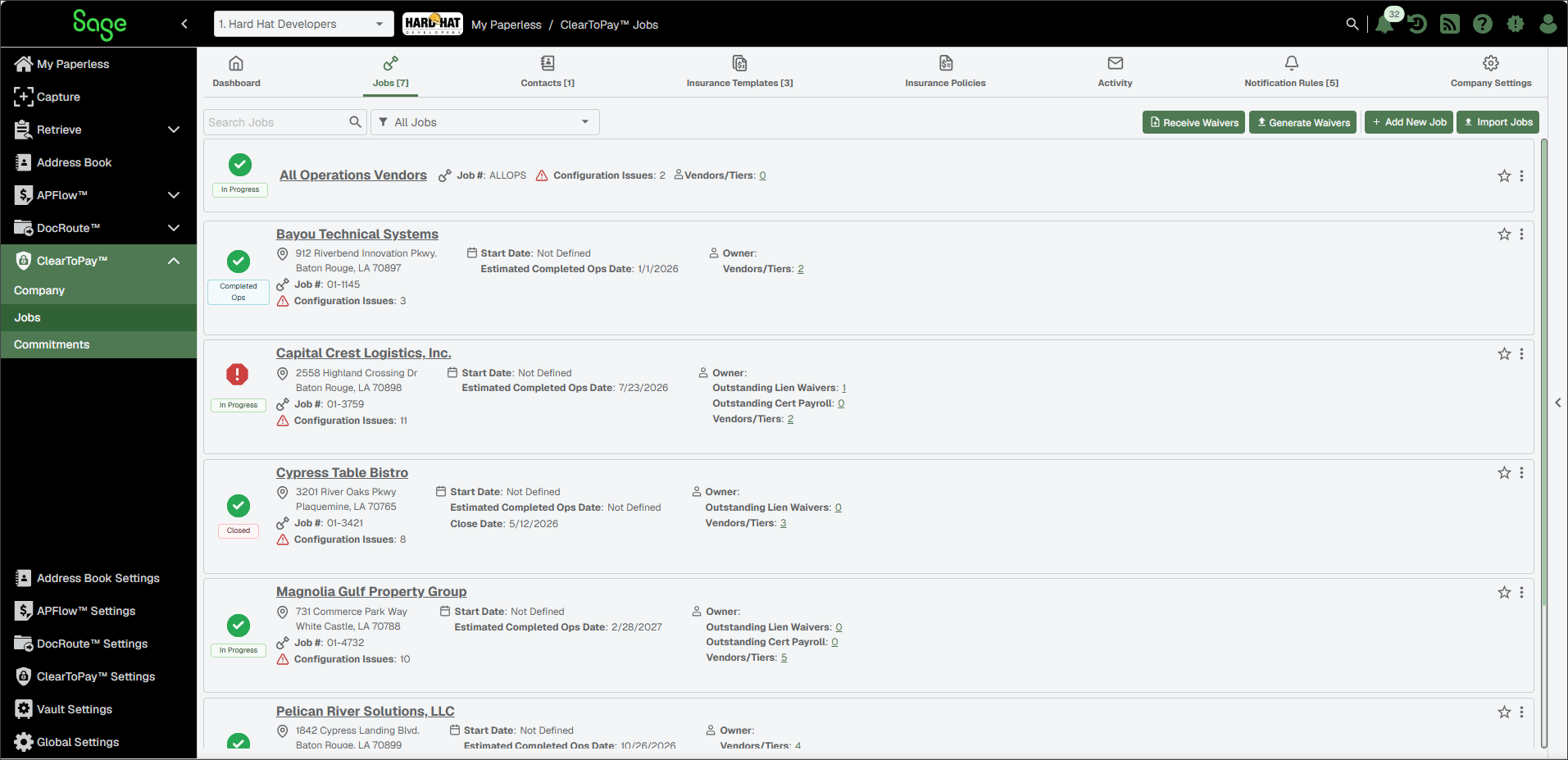Open Address Book Settings
Screen dimensions: 1568x760
(98, 578)
